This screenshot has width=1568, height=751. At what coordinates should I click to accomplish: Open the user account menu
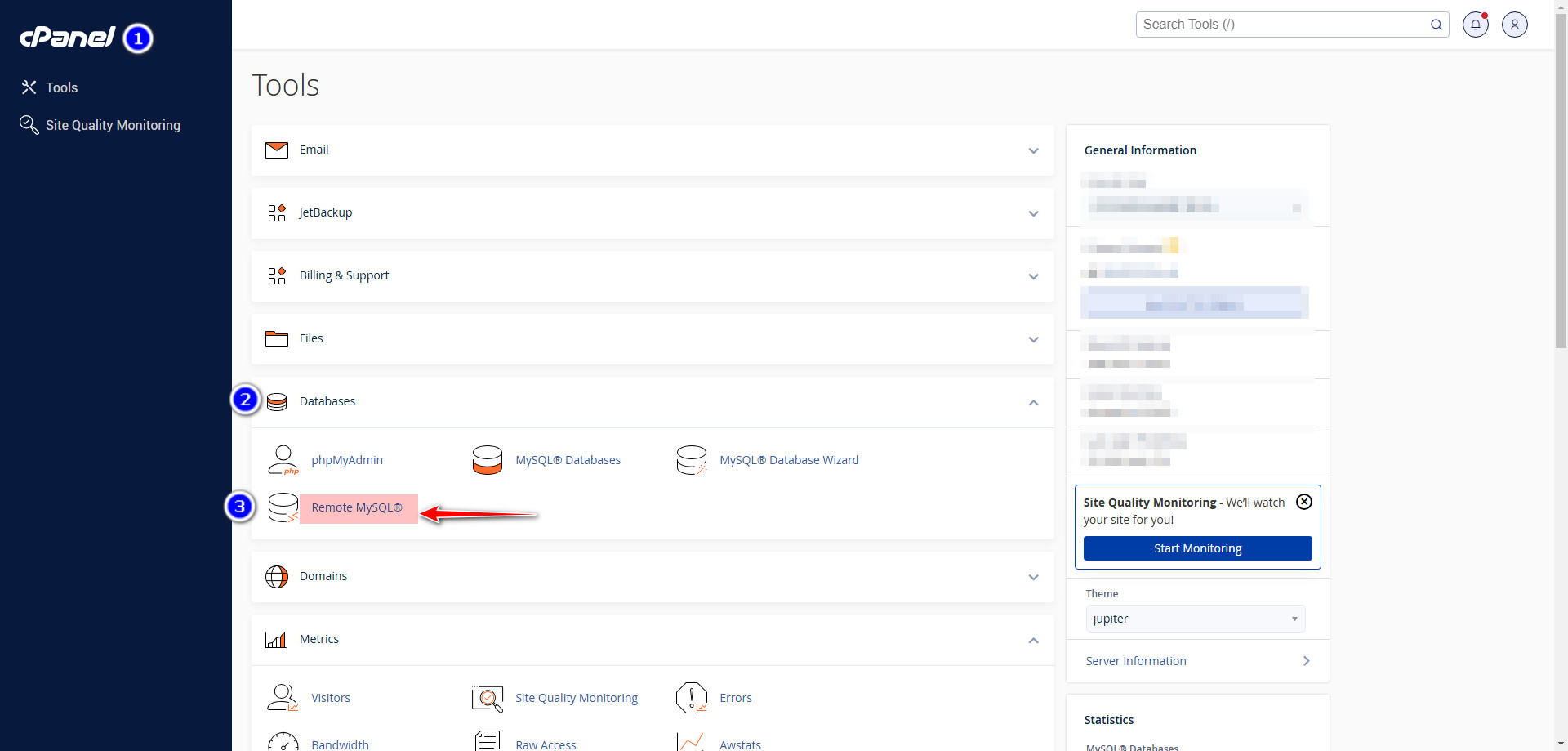1515,25
